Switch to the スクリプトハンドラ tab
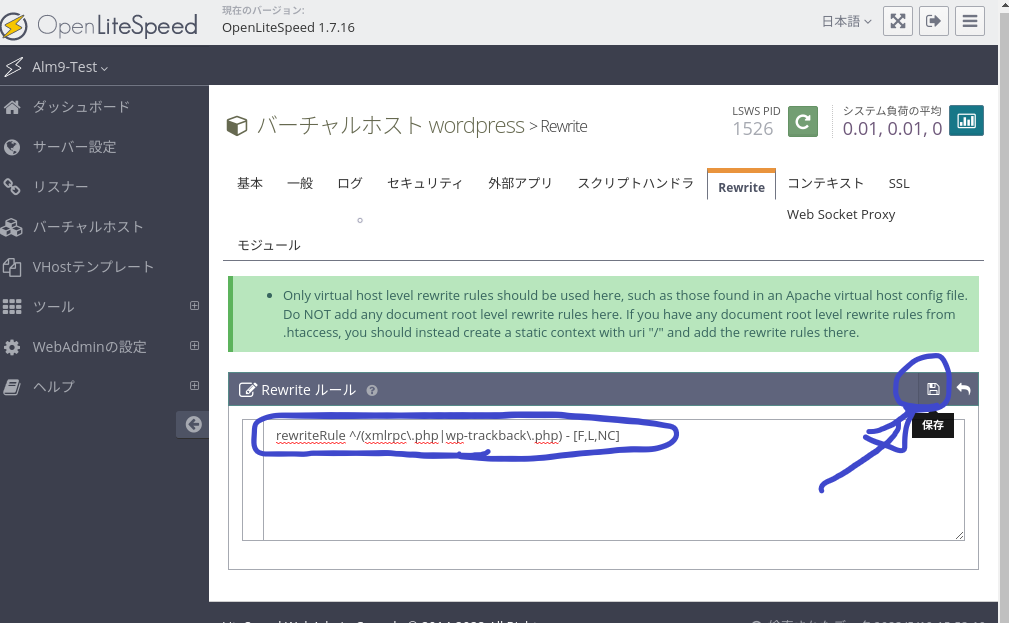This screenshot has width=1009, height=623. pyautogui.click(x=636, y=183)
